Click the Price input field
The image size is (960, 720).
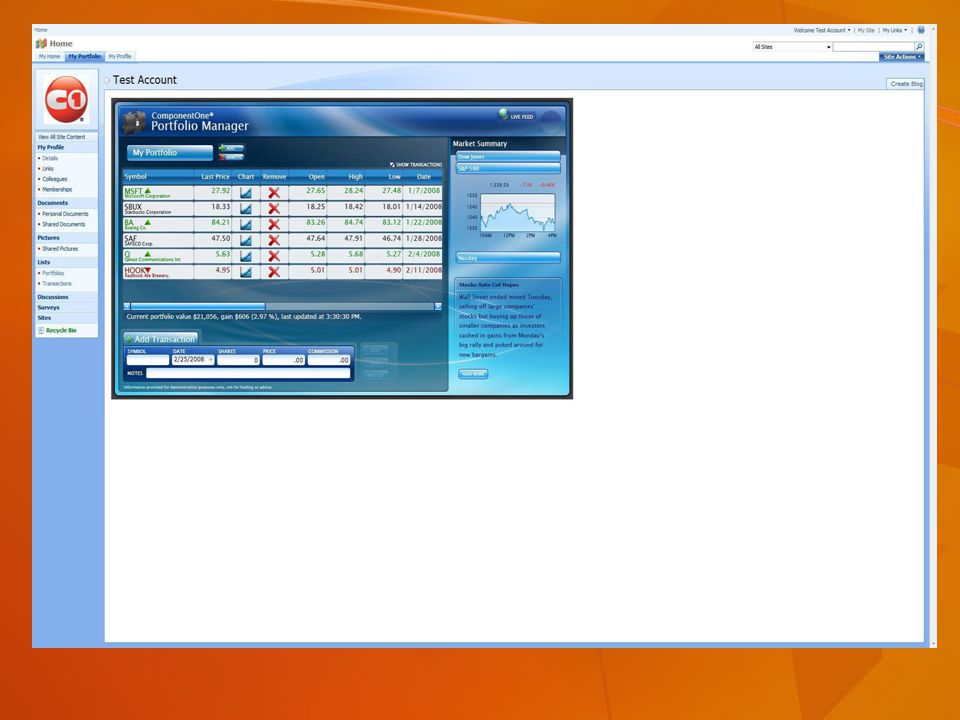[x=283, y=360]
